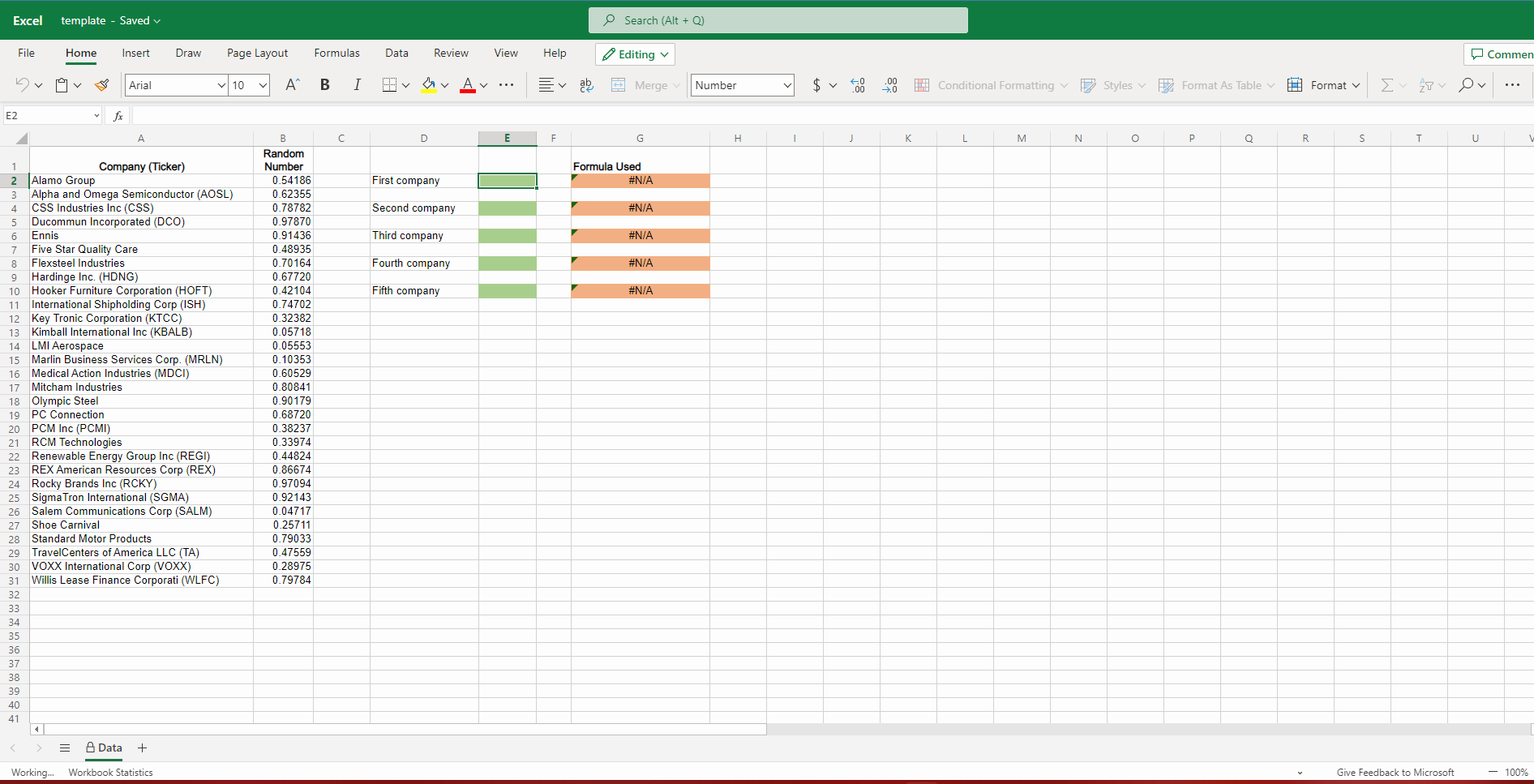Toggle Italic formatting
1534x784 pixels.
pos(357,85)
